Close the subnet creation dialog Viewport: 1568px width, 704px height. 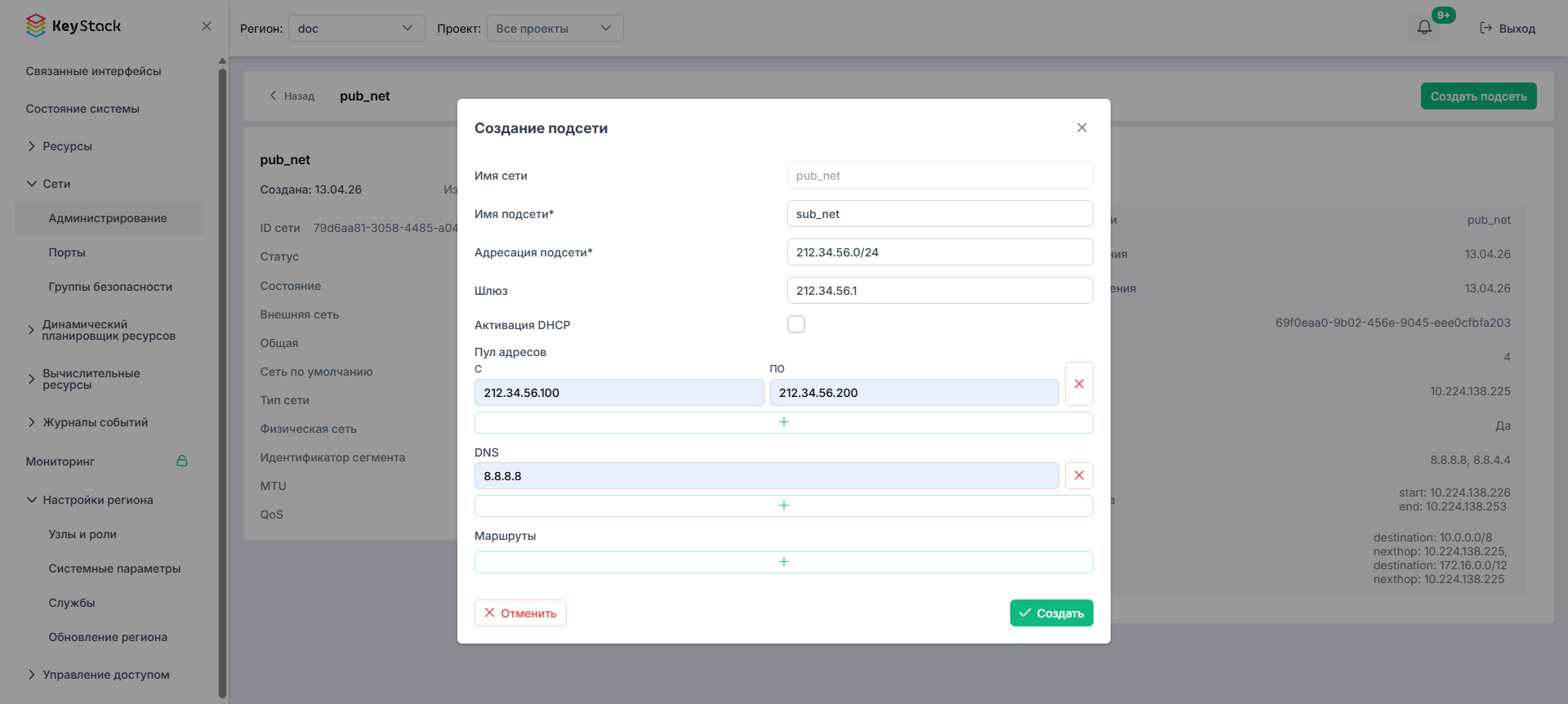click(1082, 127)
